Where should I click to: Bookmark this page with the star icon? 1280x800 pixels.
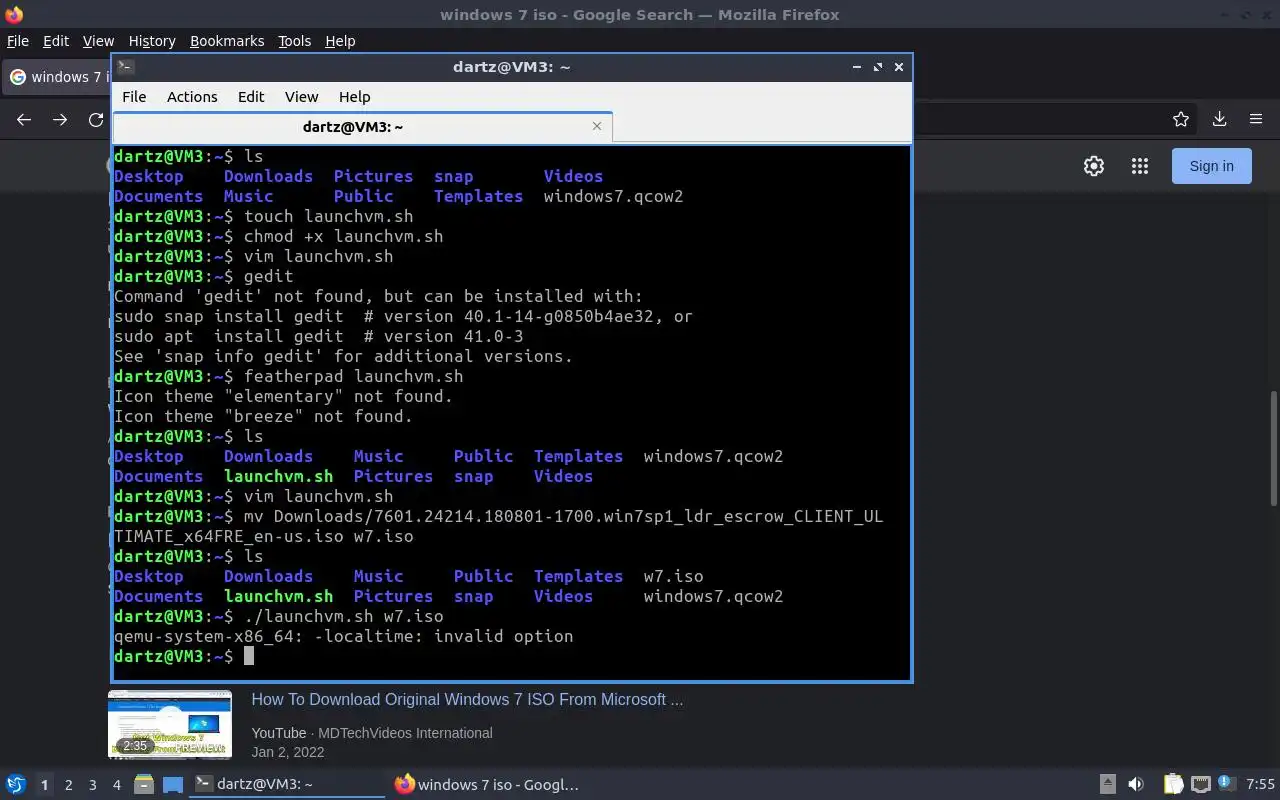click(1181, 120)
